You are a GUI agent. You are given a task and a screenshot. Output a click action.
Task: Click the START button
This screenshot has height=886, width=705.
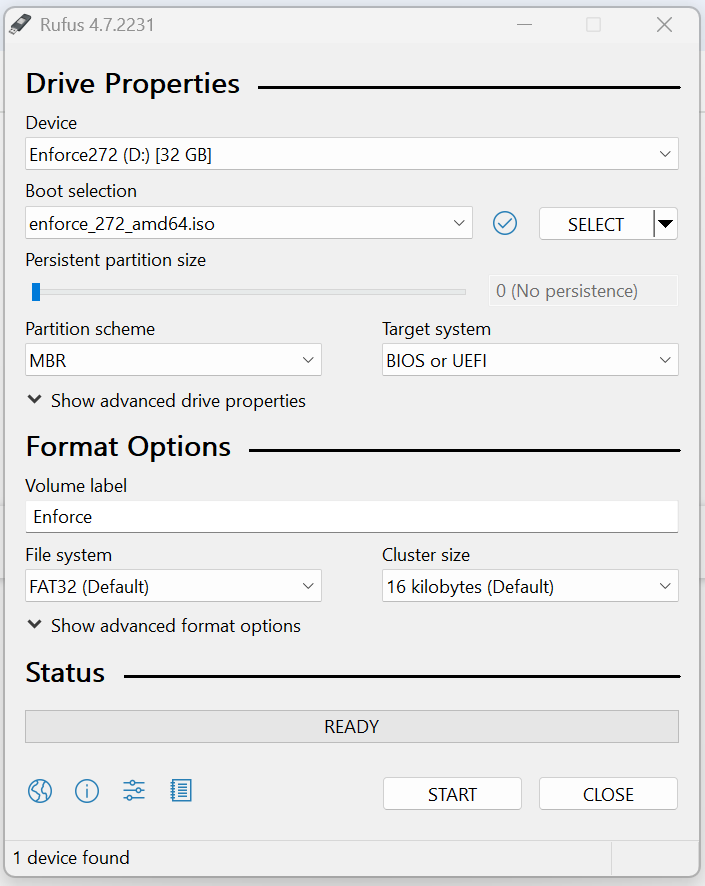452,794
